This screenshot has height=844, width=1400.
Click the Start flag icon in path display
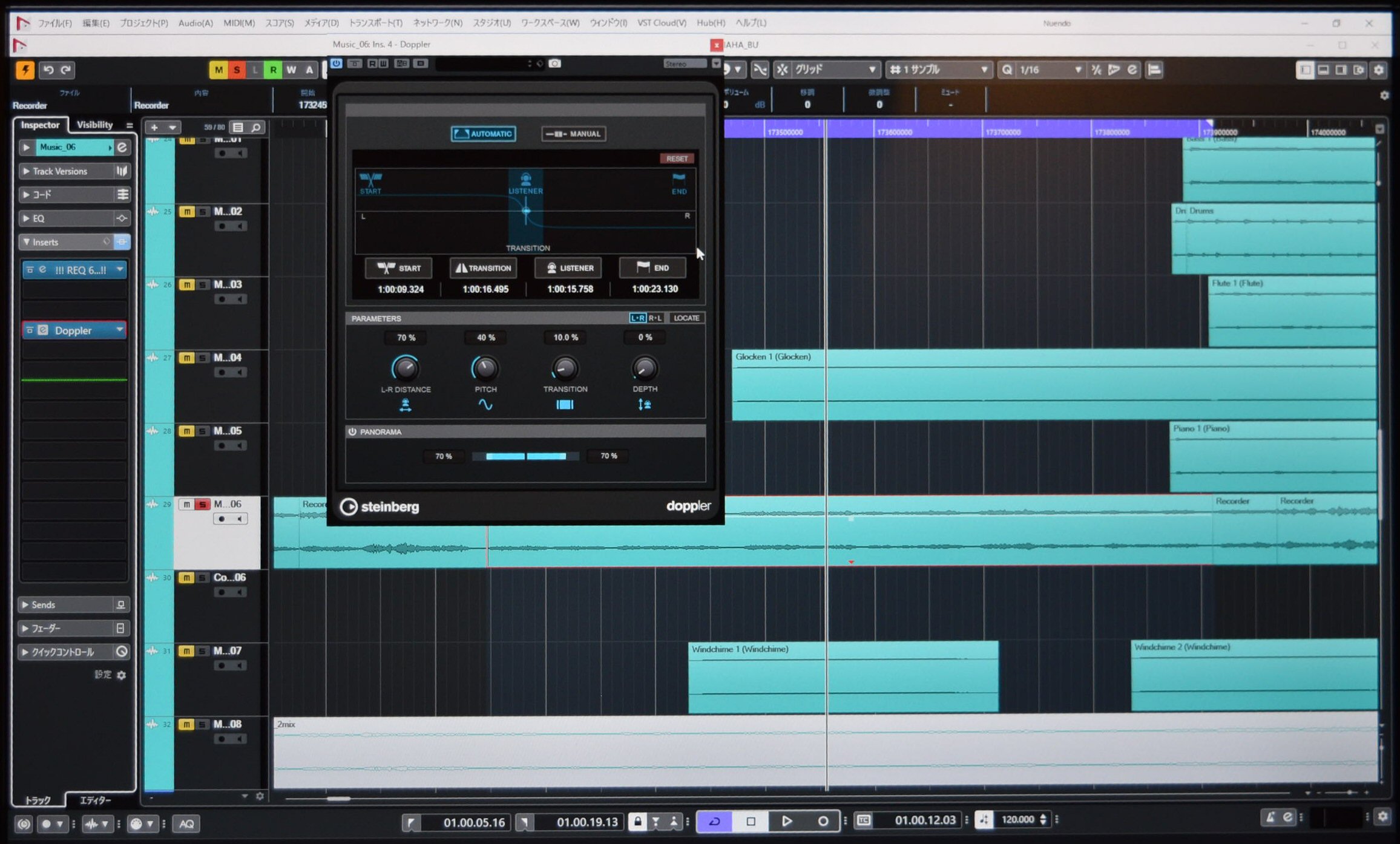(x=370, y=179)
